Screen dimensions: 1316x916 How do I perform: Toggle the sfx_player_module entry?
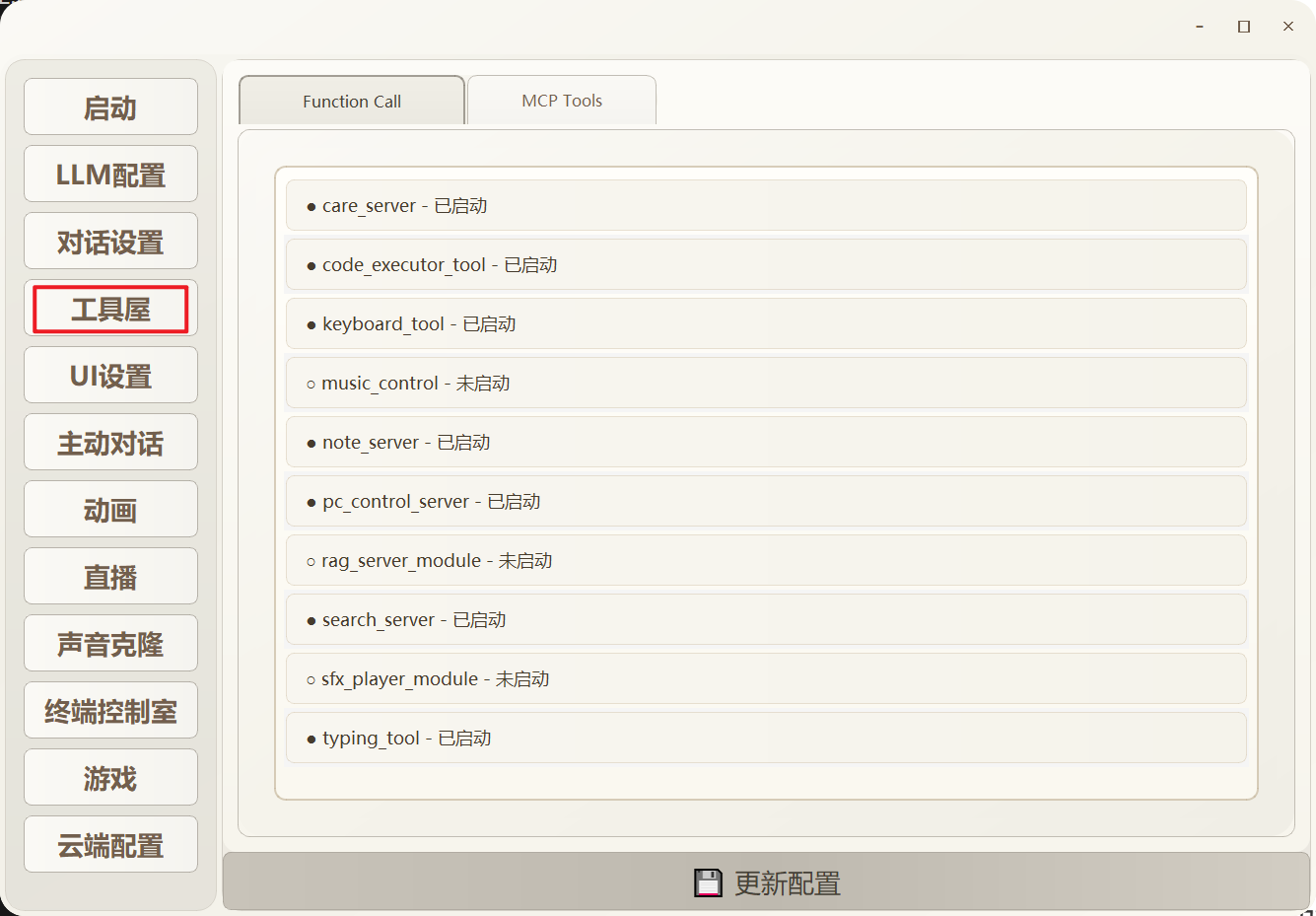point(765,679)
